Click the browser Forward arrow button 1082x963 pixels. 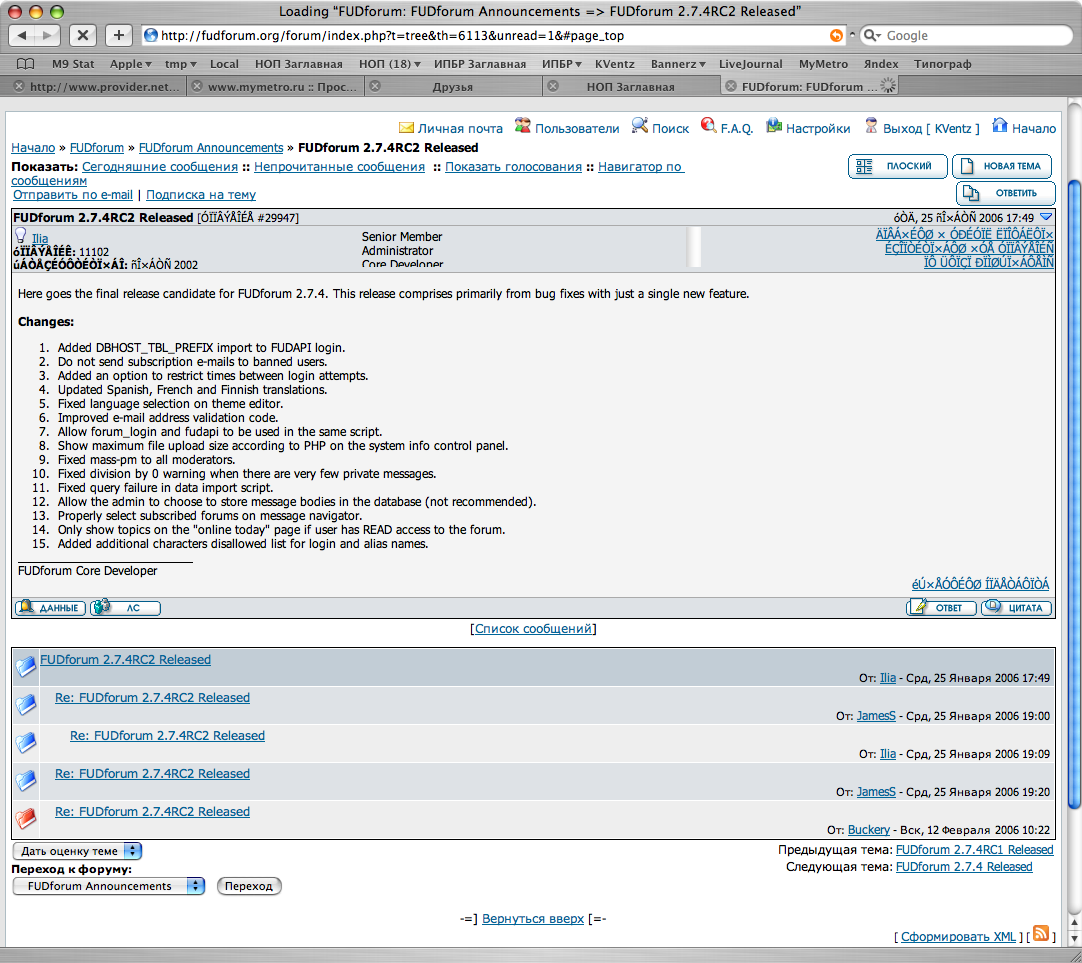[x=47, y=35]
